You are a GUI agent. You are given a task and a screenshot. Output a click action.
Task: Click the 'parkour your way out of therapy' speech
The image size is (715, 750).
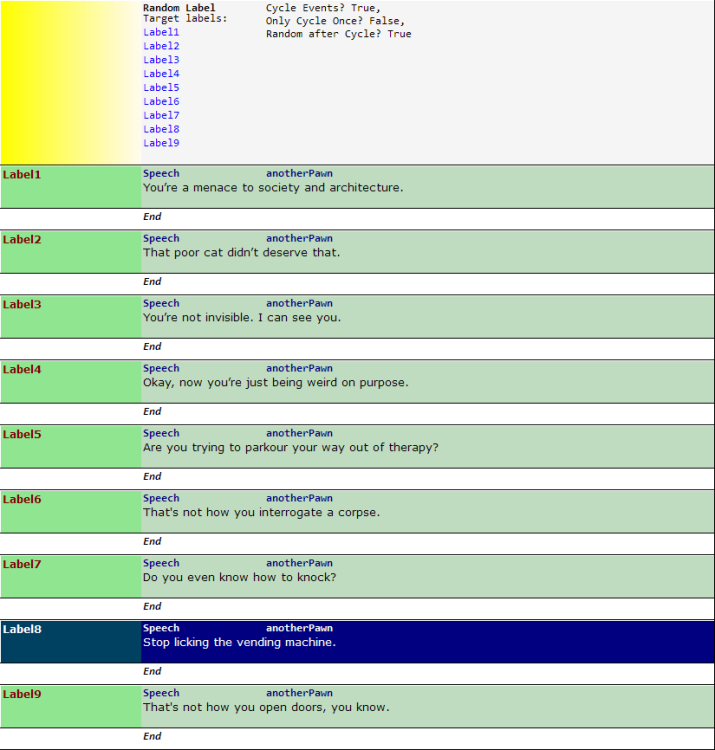point(290,448)
